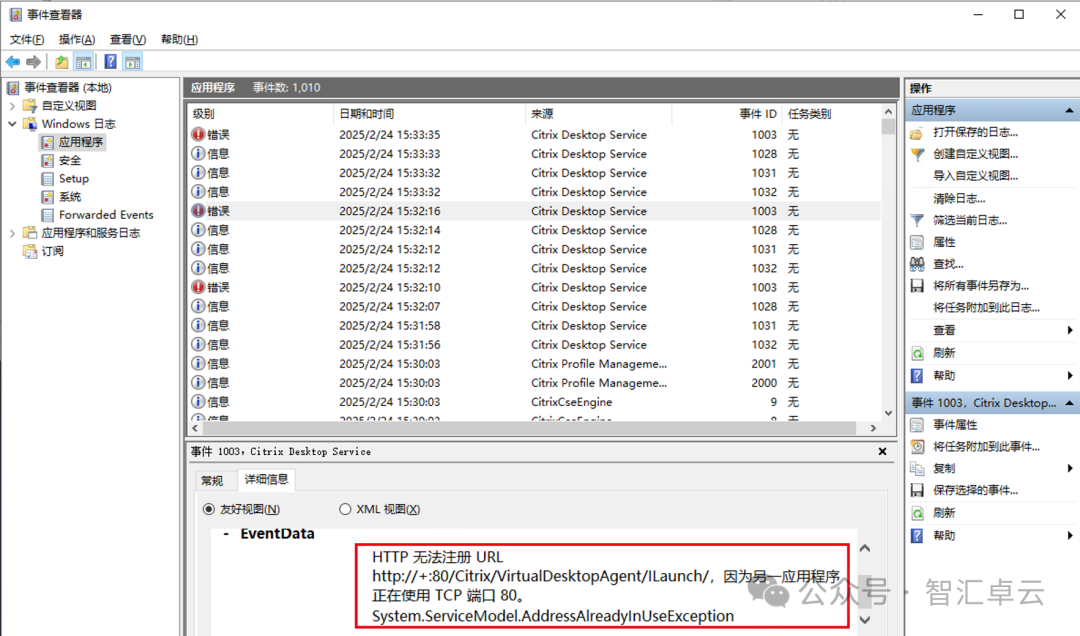Collapse the EventData node
The width and height of the screenshot is (1080, 636).
pos(226,534)
